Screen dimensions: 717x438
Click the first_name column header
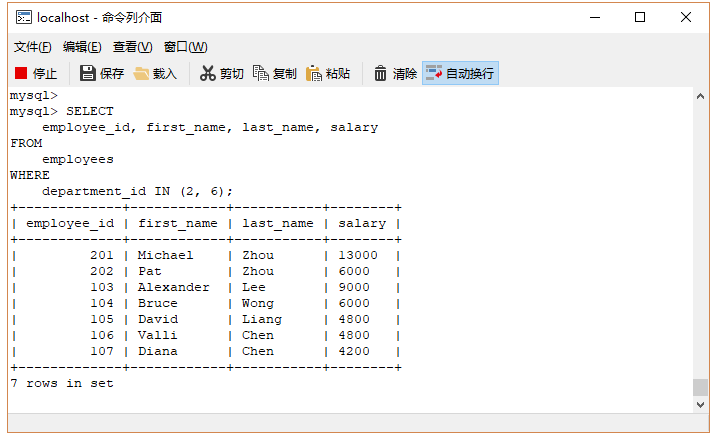click(x=178, y=224)
